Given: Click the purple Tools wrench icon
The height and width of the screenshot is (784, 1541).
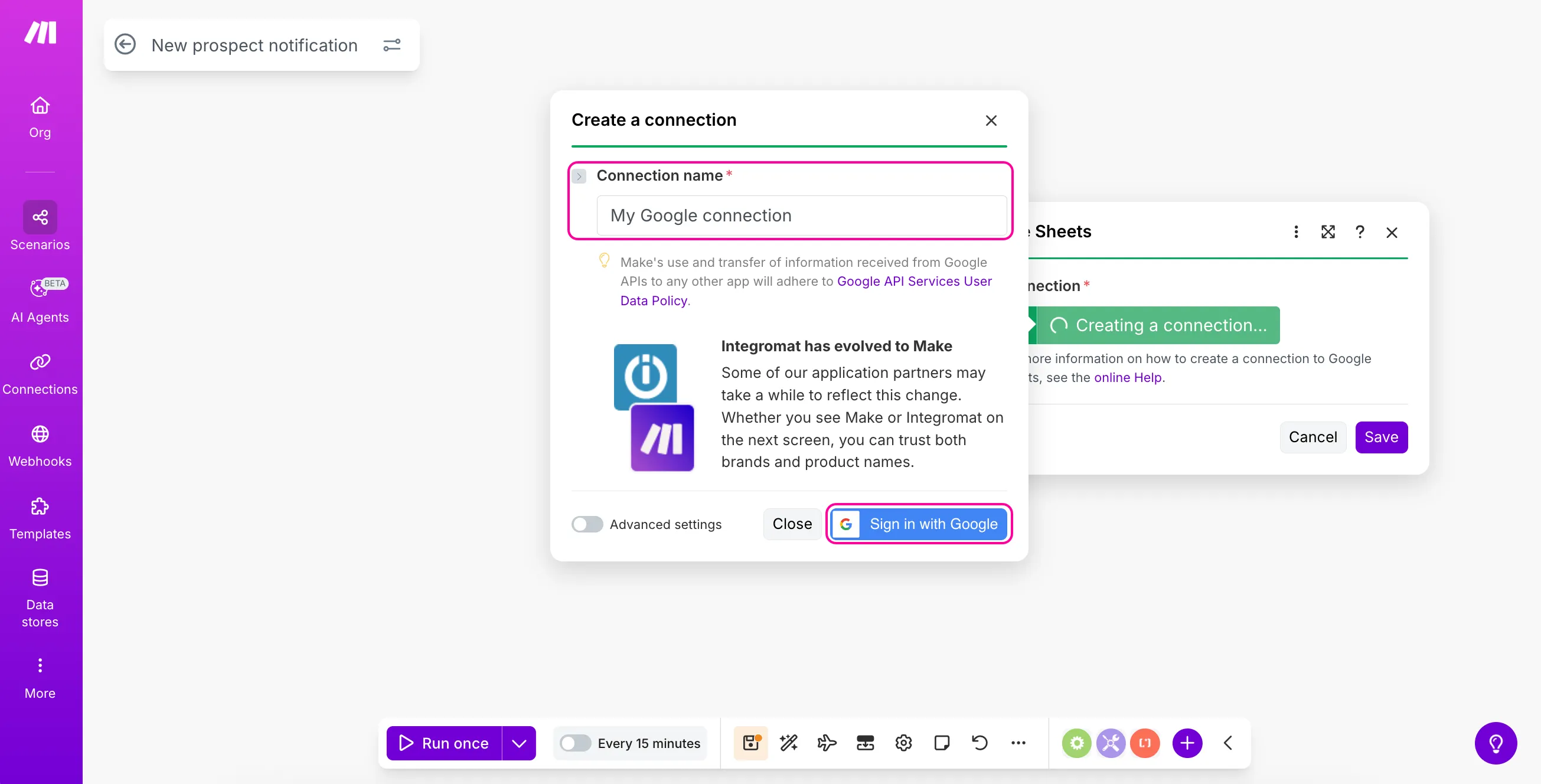Looking at the screenshot, I should point(1111,743).
